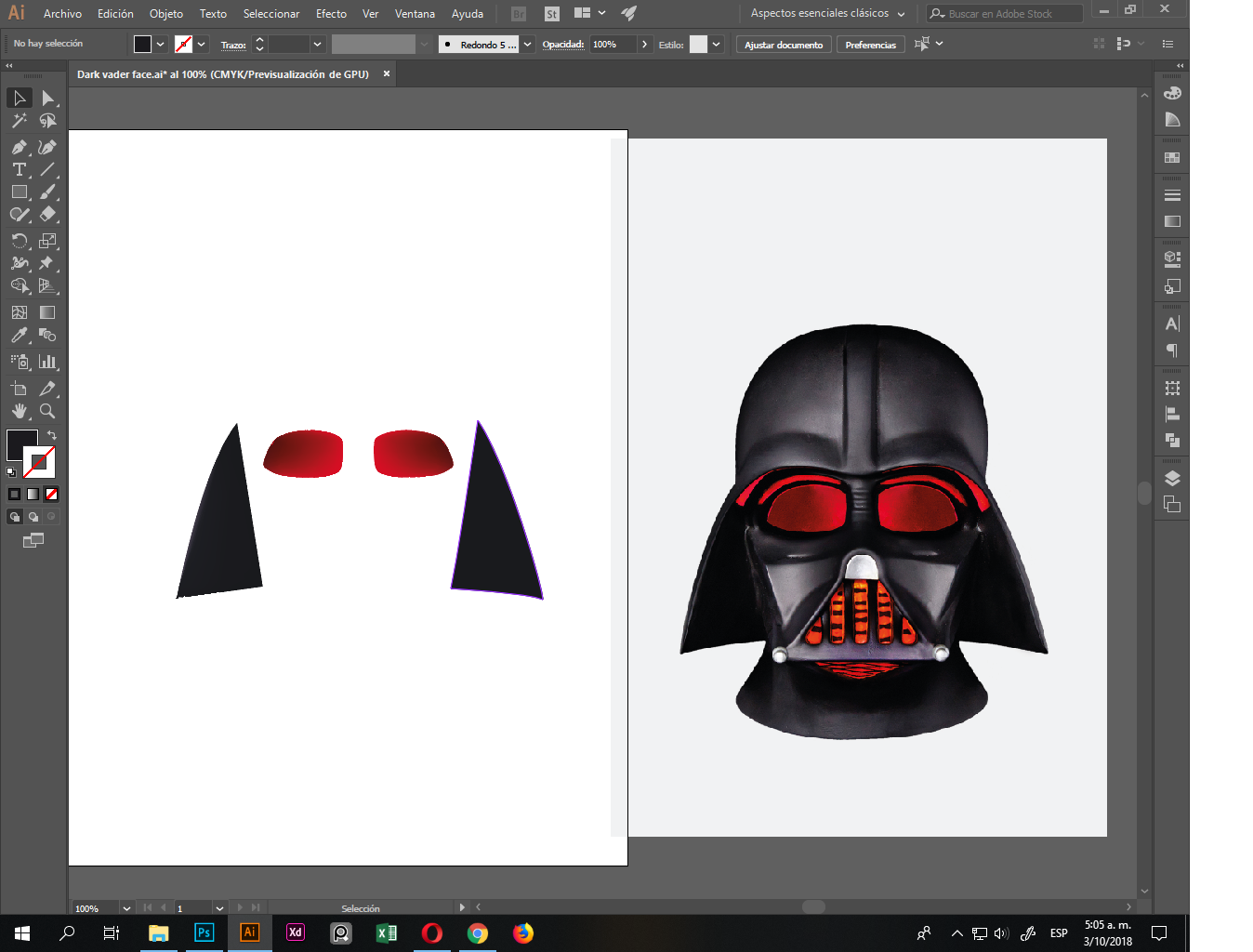1253x952 pixels.
Task: Open the Color panel palette icon
Action: tap(1172, 93)
